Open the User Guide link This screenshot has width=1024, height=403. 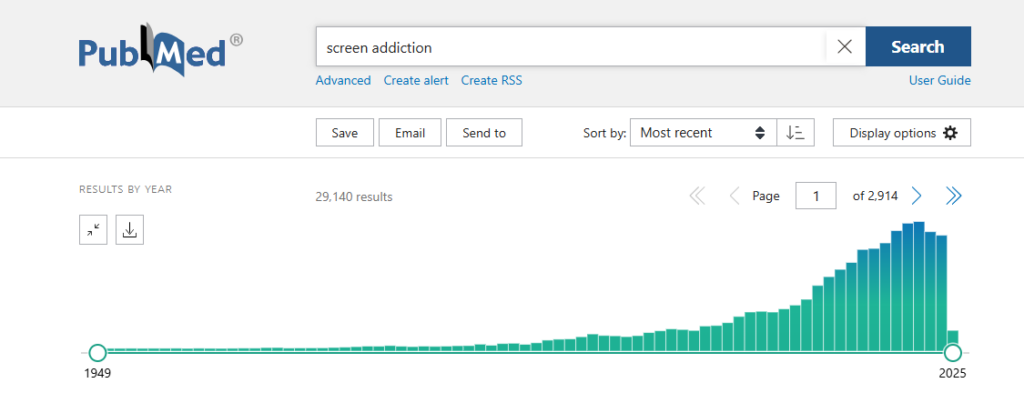940,80
